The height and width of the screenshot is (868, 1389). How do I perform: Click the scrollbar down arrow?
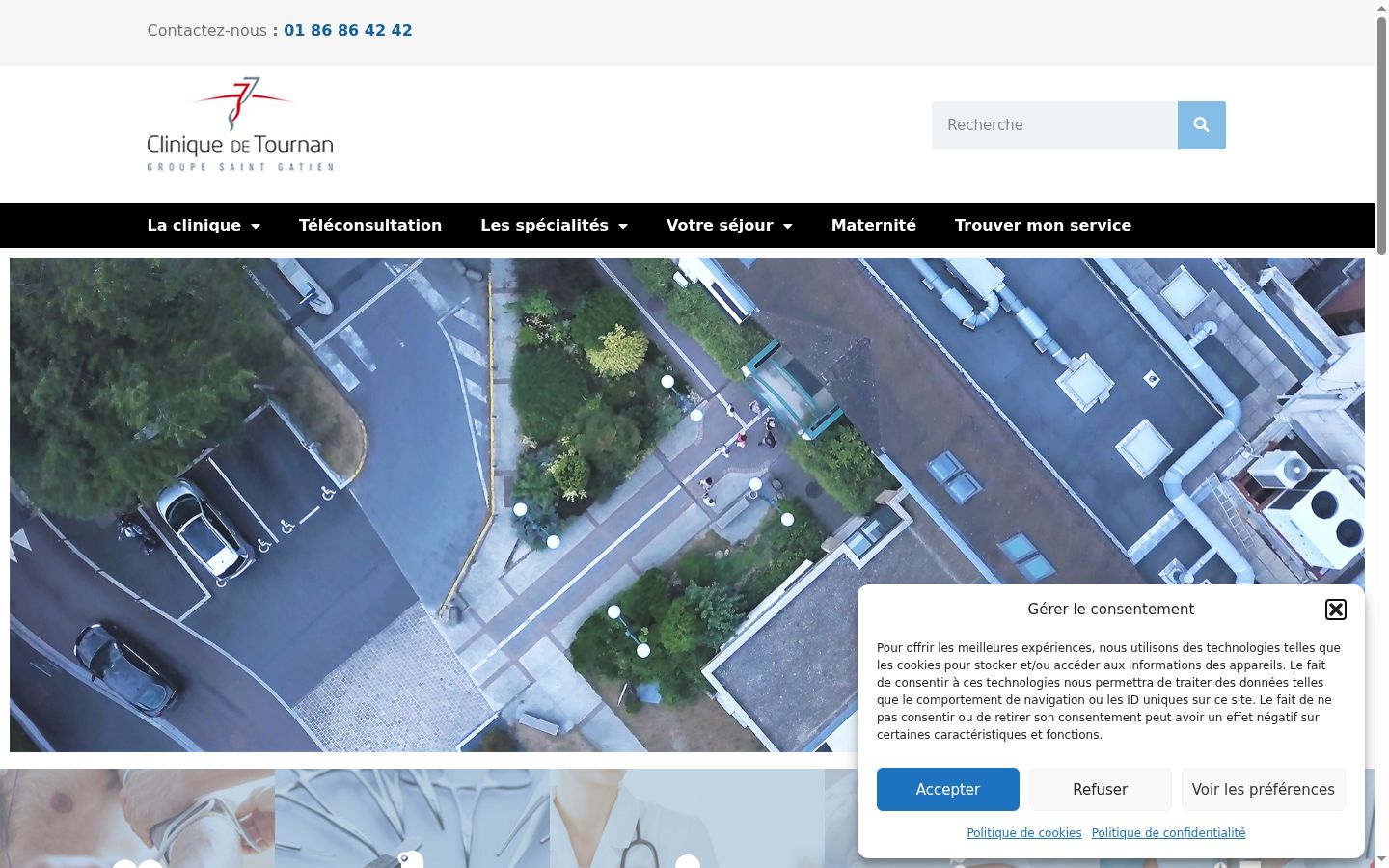[1381, 860]
